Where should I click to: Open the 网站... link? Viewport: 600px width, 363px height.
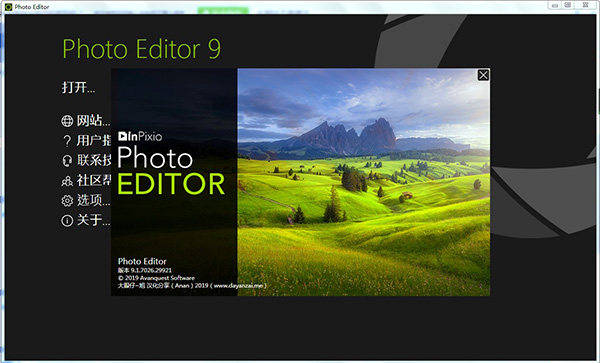tap(93, 121)
